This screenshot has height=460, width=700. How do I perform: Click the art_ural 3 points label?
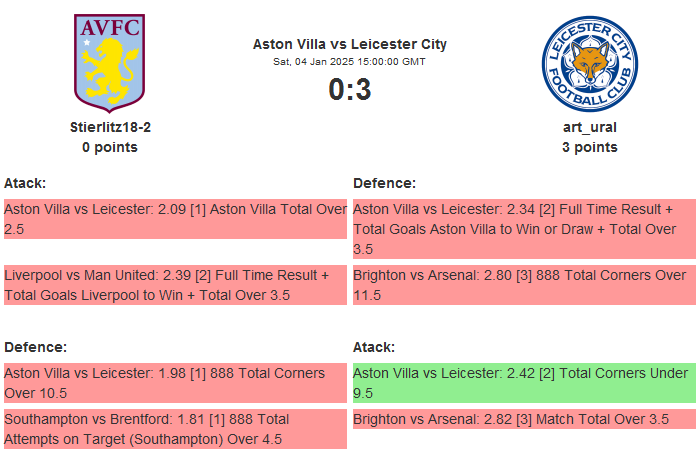point(589,147)
